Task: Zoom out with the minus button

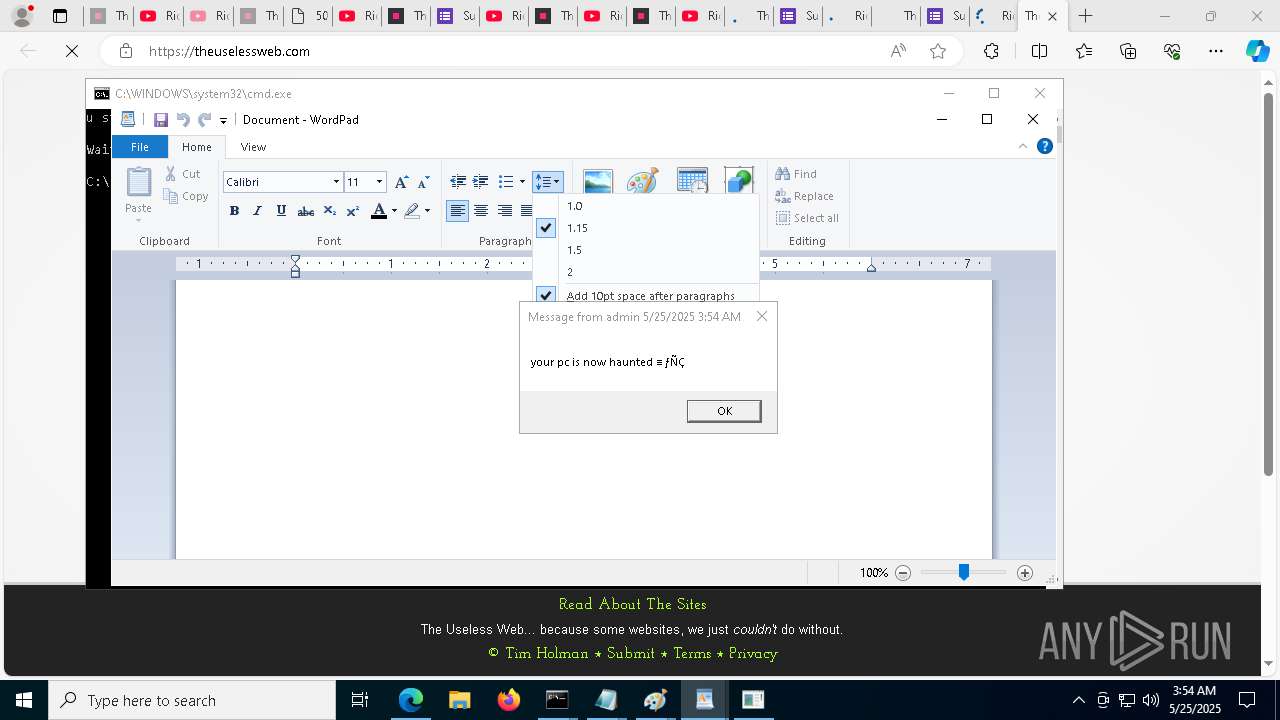Action: [903, 573]
